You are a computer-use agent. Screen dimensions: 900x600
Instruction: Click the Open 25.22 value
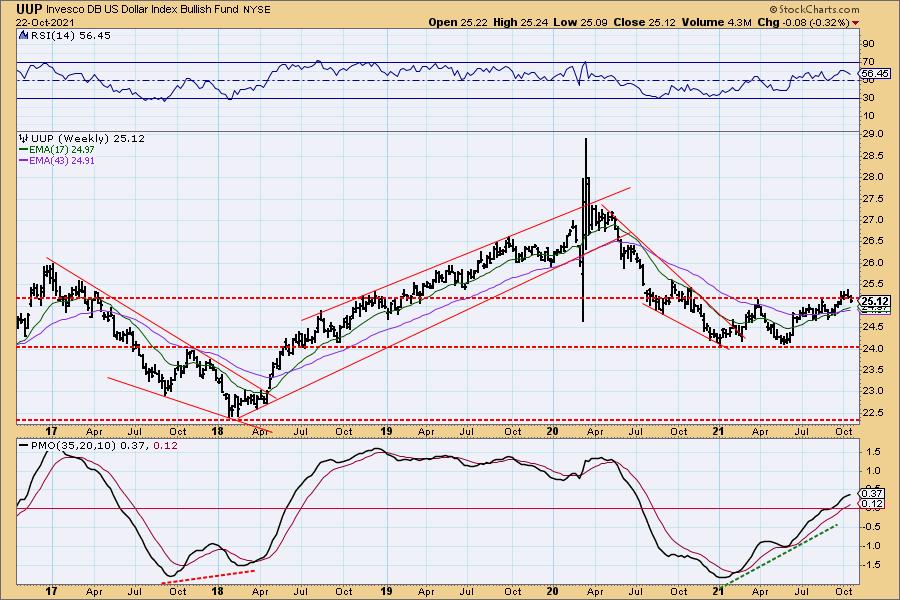(457, 22)
